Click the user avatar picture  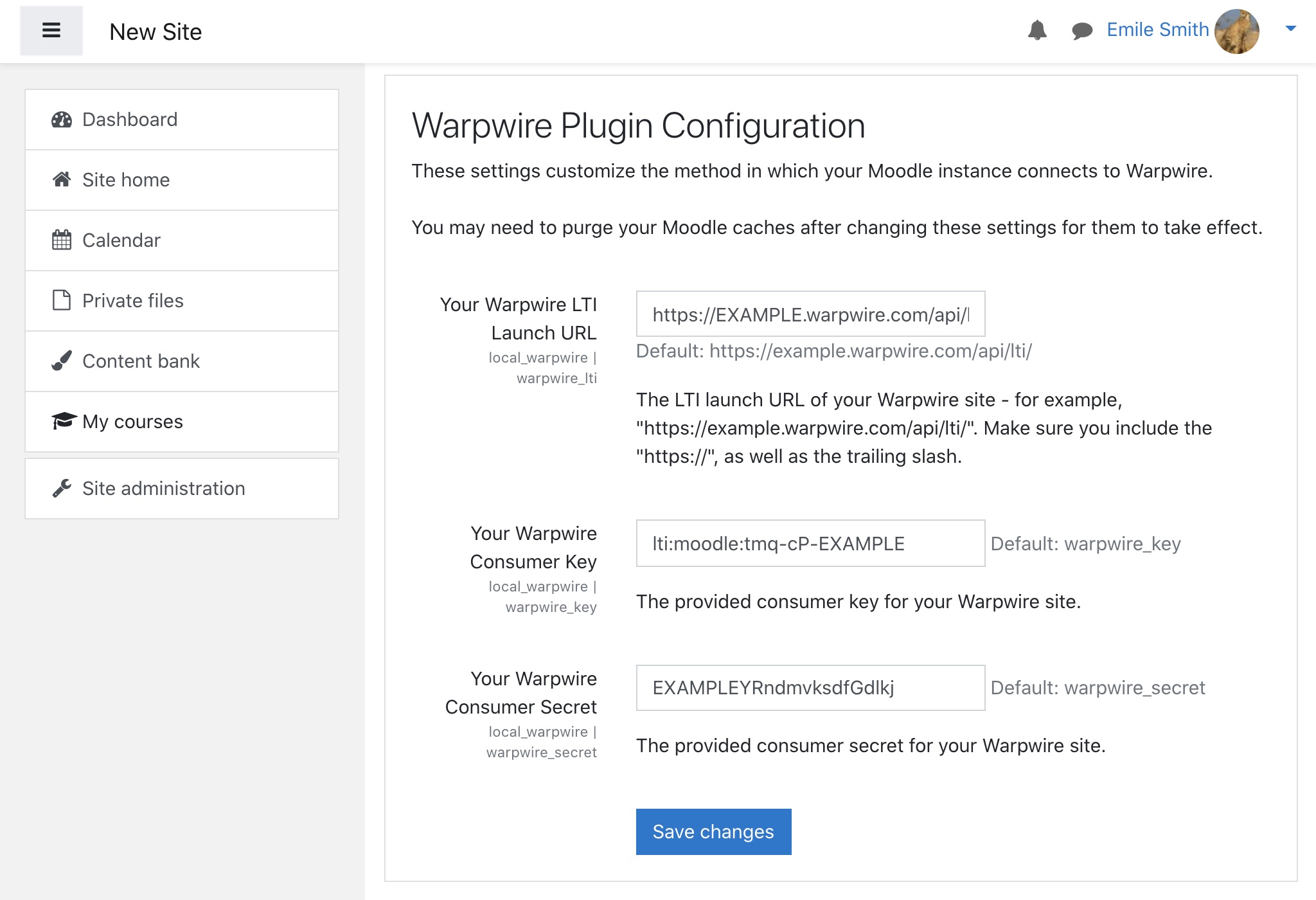pos(1237,31)
